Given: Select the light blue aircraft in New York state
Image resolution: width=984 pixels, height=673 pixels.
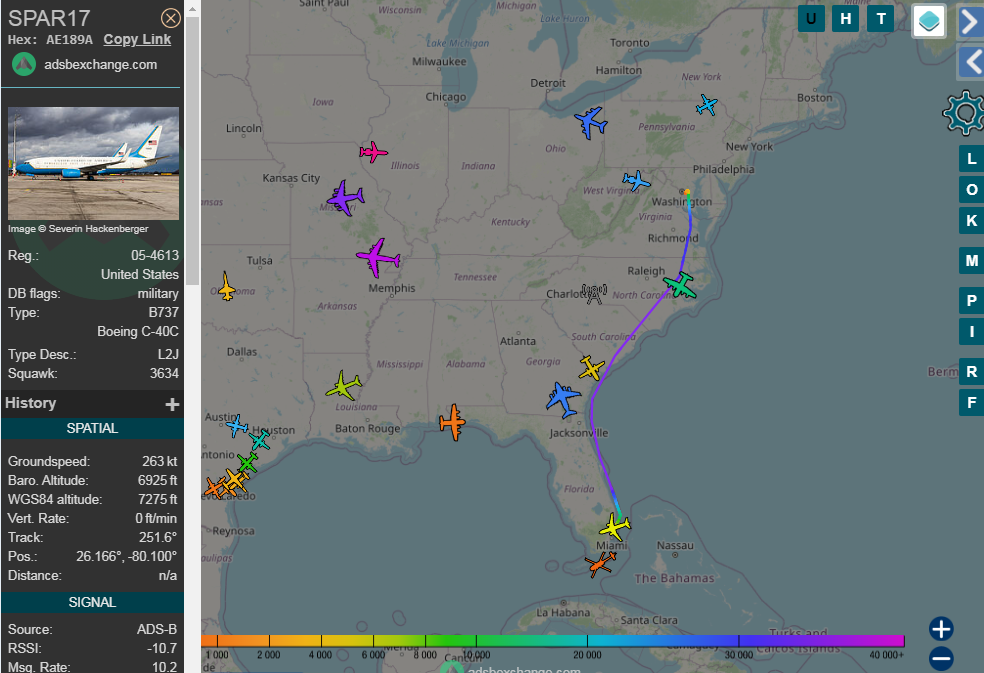Looking at the screenshot, I should click(x=707, y=105).
